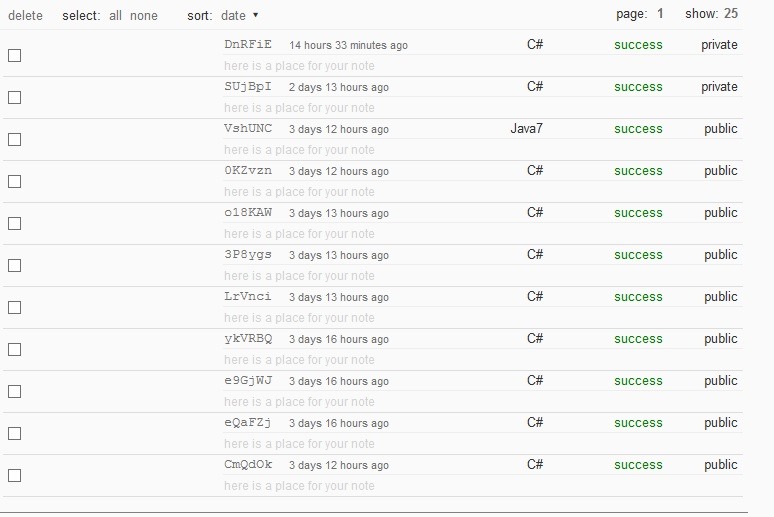The image size is (774, 517).
Task: Open the eQaFZj code link
Action: click(x=248, y=422)
